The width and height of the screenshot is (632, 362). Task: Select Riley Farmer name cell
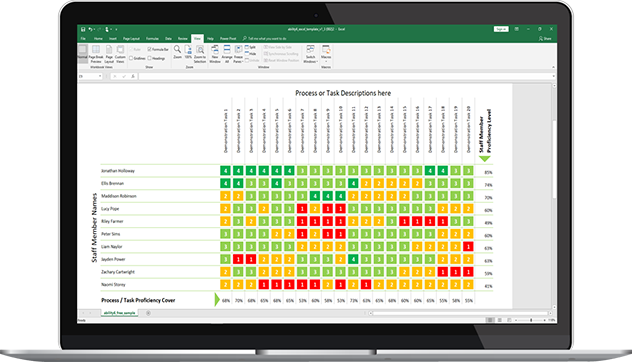pos(112,221)
